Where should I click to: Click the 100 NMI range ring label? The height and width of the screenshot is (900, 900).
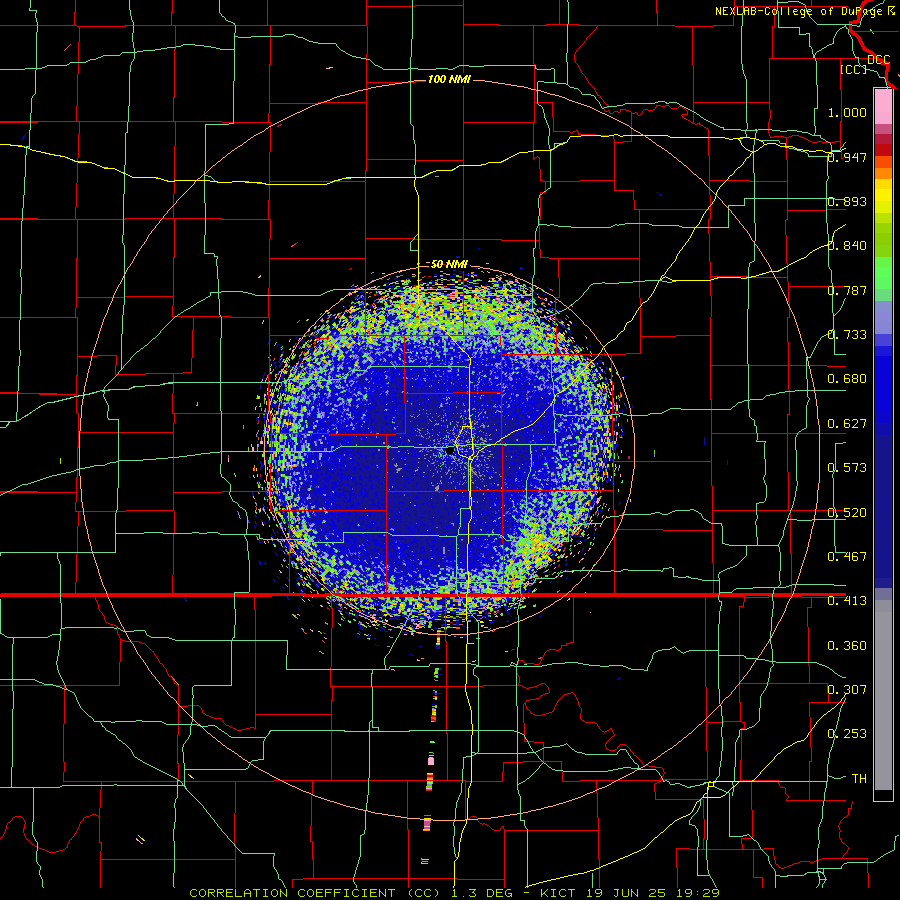pyautogui.click(x=449, y=79)
